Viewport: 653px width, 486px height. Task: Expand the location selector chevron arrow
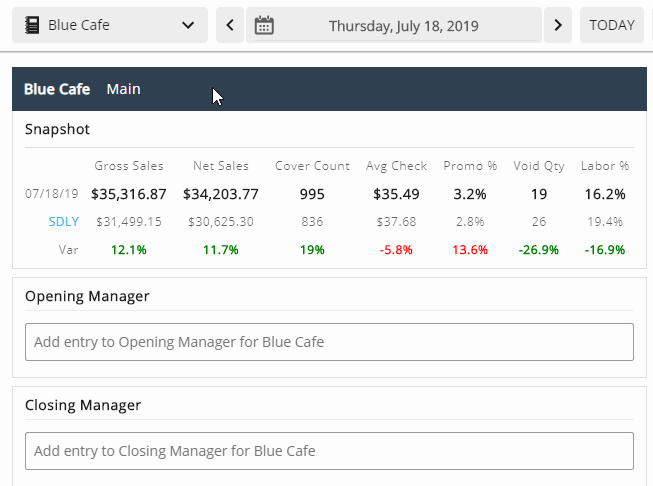pos(188,25)
